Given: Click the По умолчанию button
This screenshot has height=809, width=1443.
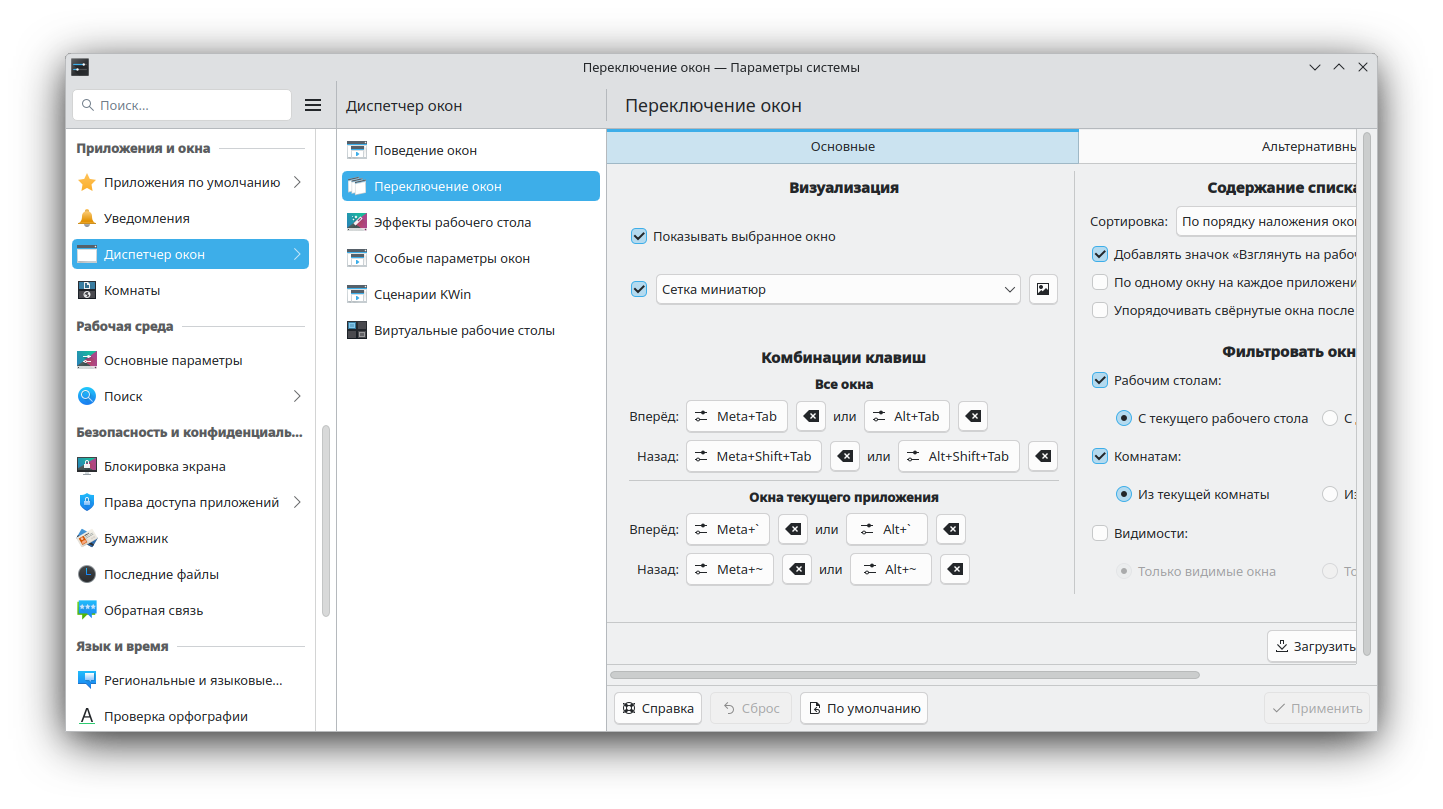Looking at the screenshot, I should 864,708.
